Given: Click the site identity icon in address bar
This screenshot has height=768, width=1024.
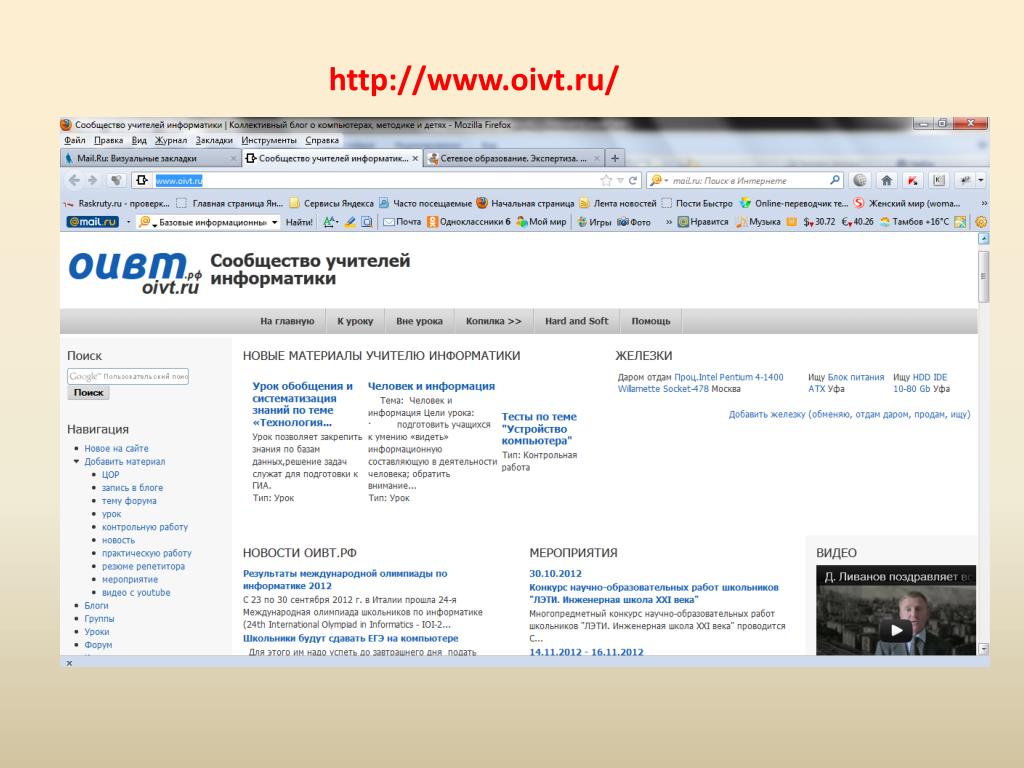Looking at the screenshot, I should click(142, 180).
